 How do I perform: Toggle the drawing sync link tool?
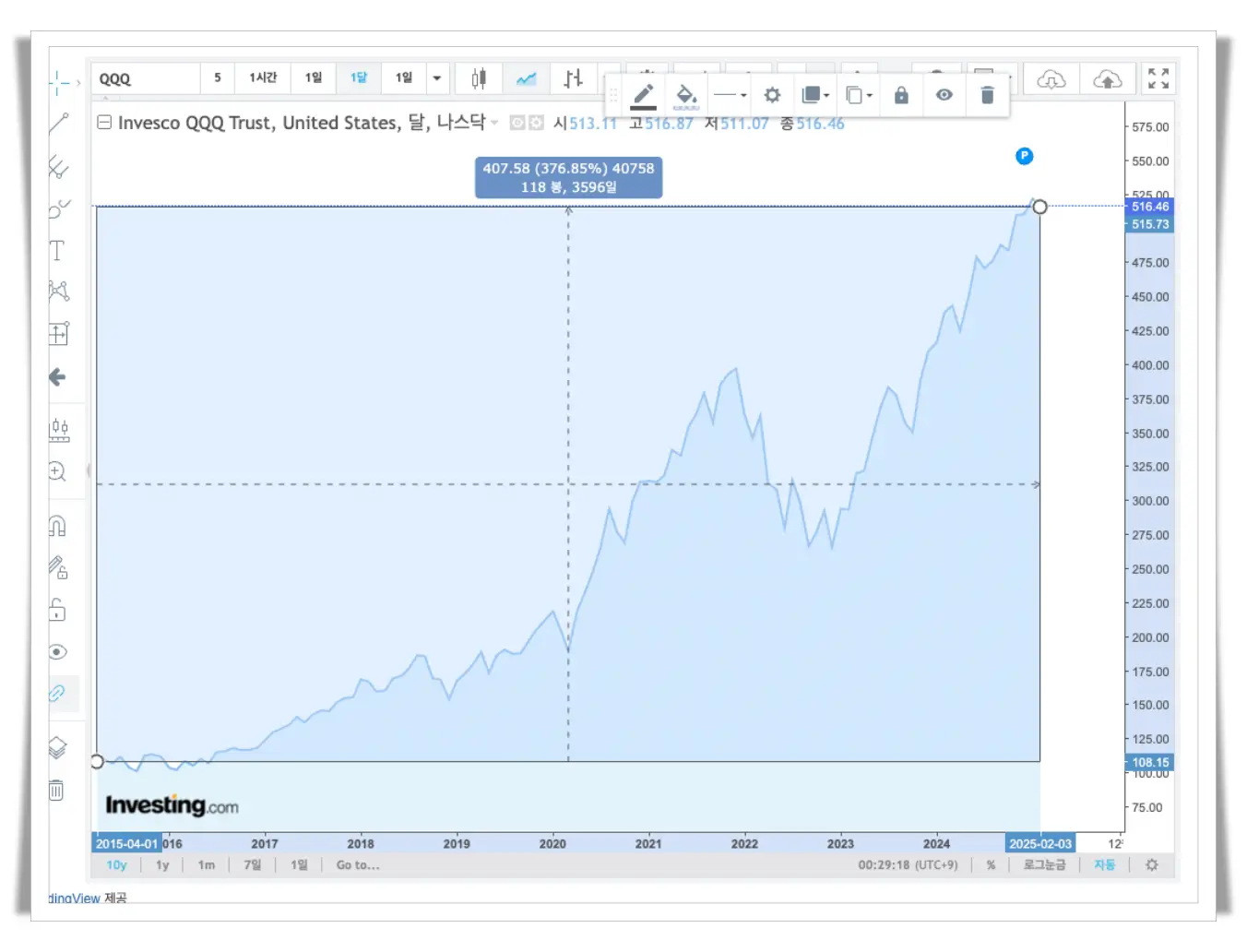tap(57, 693)
